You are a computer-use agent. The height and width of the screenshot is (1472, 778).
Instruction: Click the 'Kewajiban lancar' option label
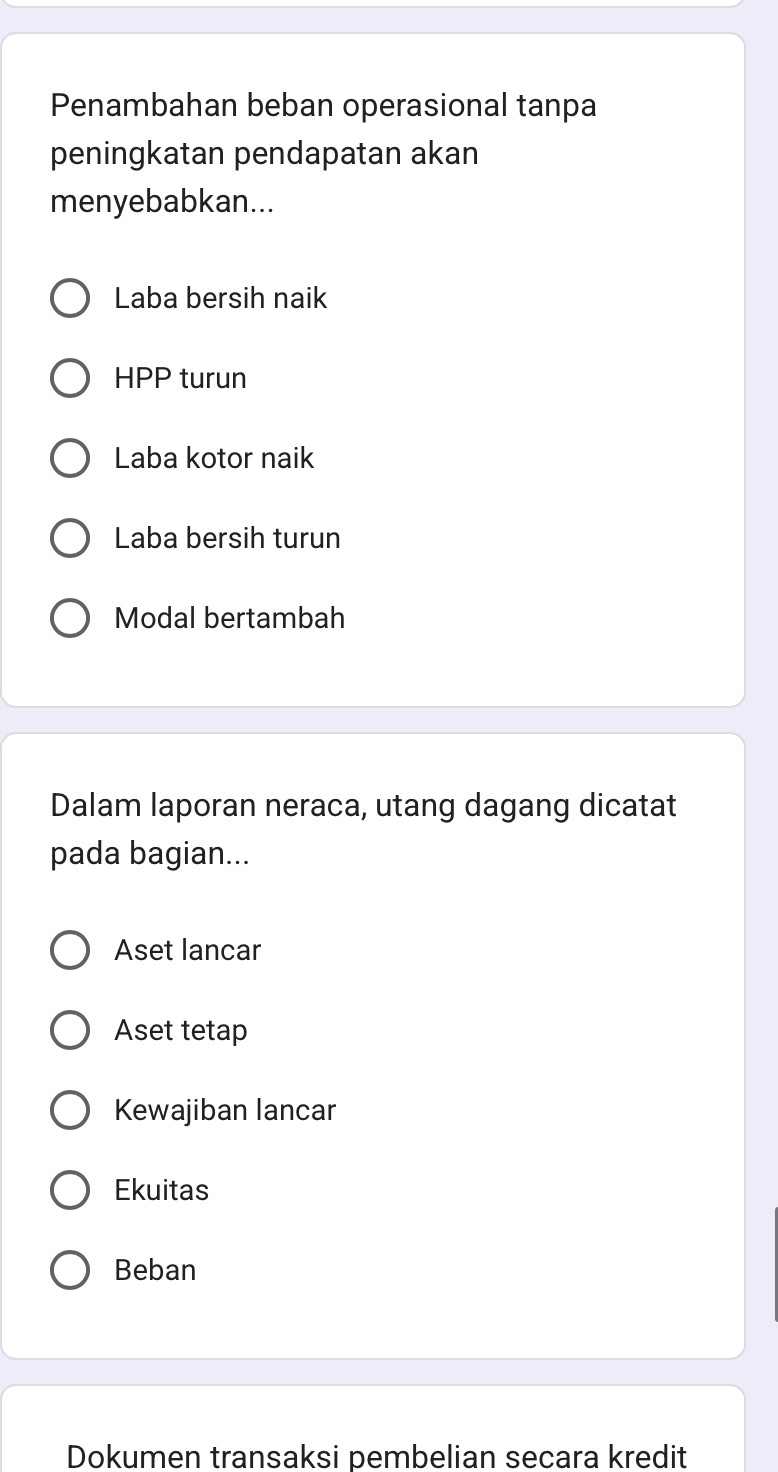tap(225, 1110)
